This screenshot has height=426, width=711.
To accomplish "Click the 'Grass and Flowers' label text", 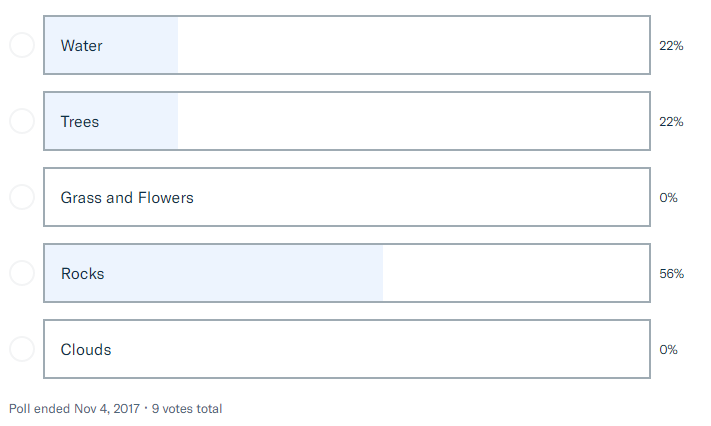I will click(x=127, y=198).
